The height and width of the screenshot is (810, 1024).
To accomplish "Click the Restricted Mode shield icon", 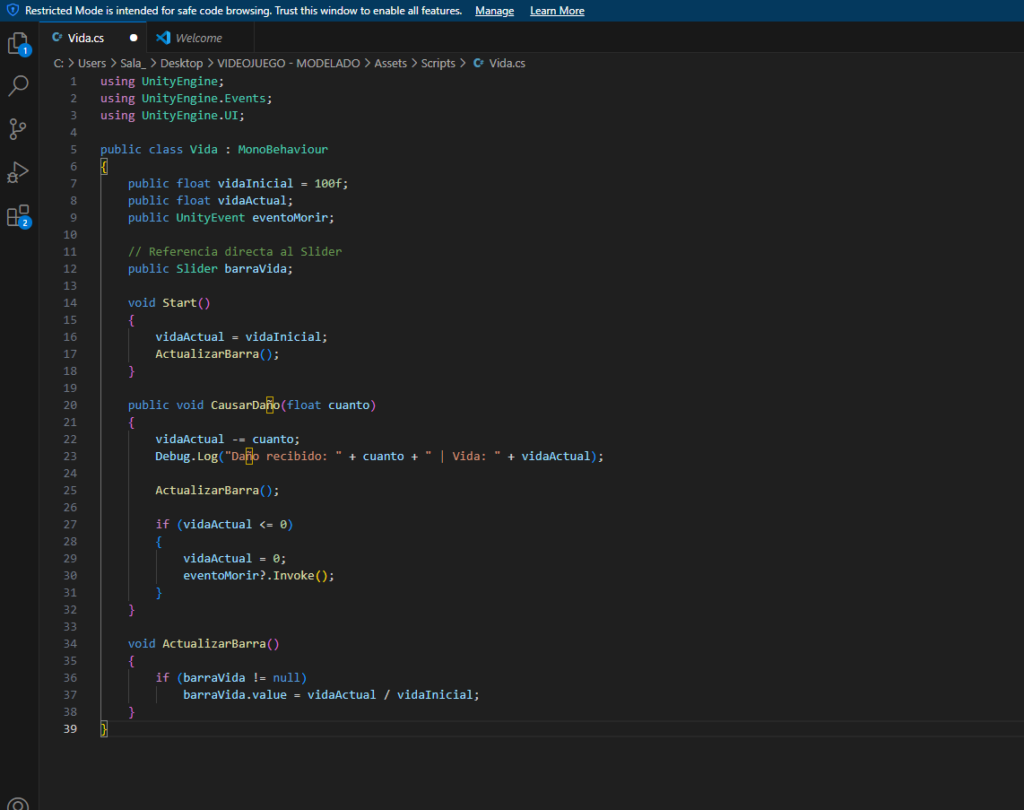I will (12, 10).
